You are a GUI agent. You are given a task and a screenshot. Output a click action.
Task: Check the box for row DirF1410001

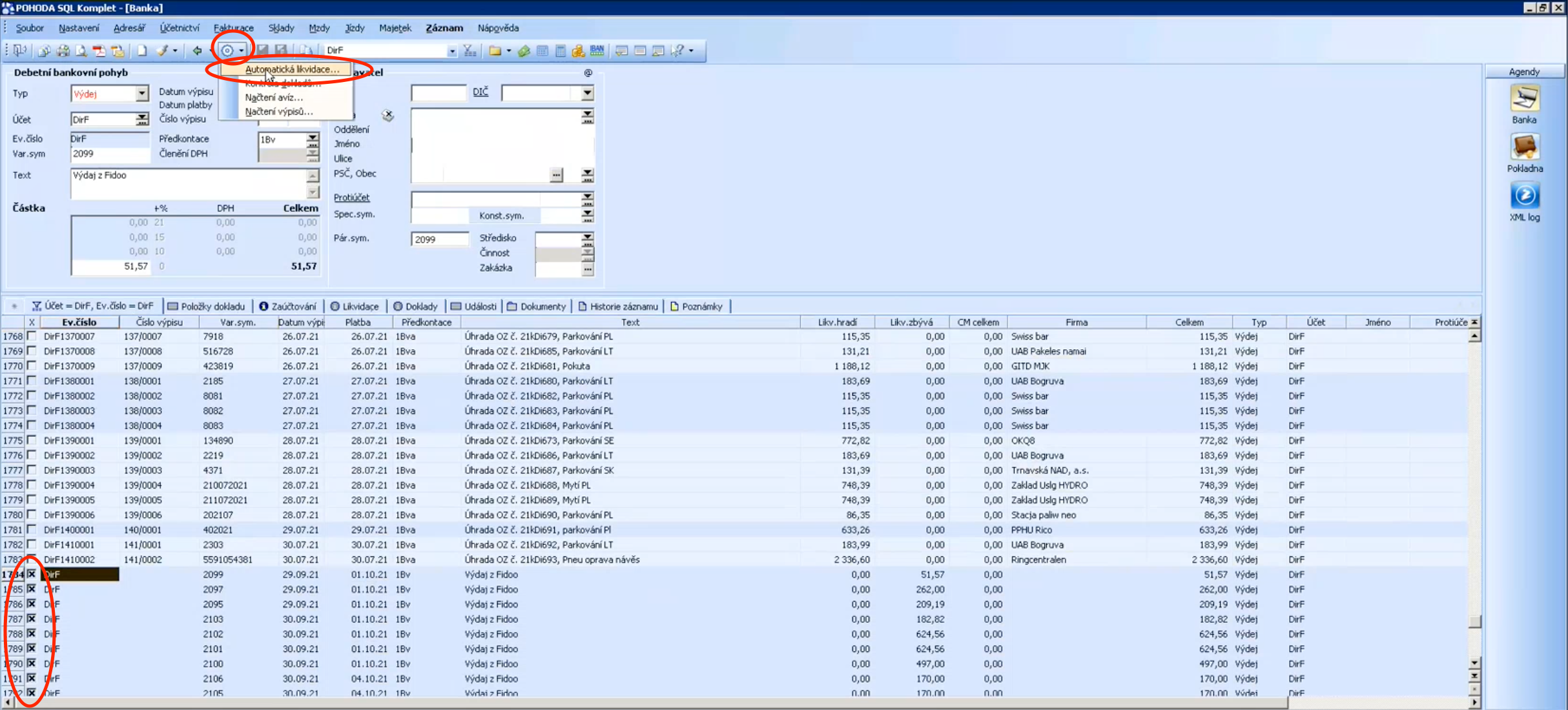[x=31, y=544]
